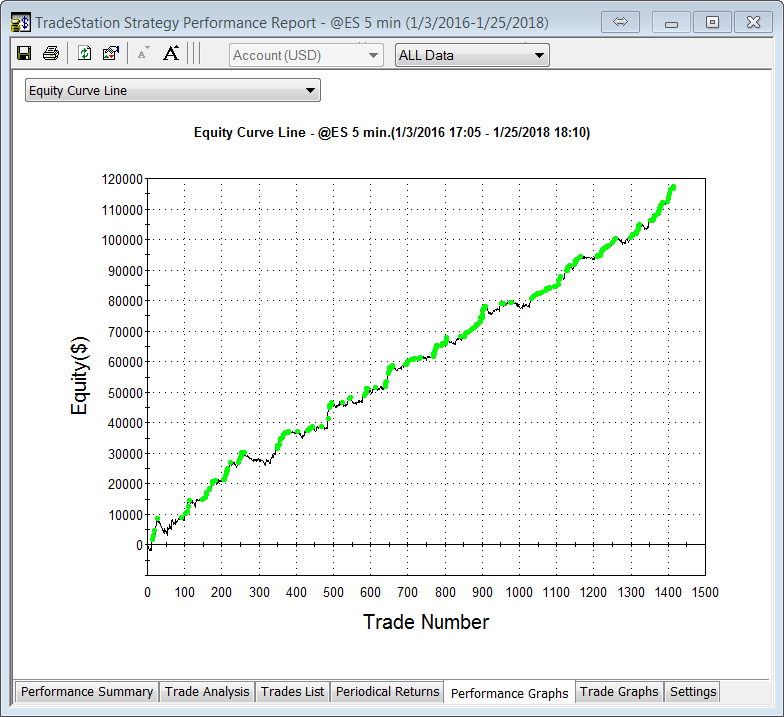
Task: Maximize the performance report window
Action: (712, 21)
